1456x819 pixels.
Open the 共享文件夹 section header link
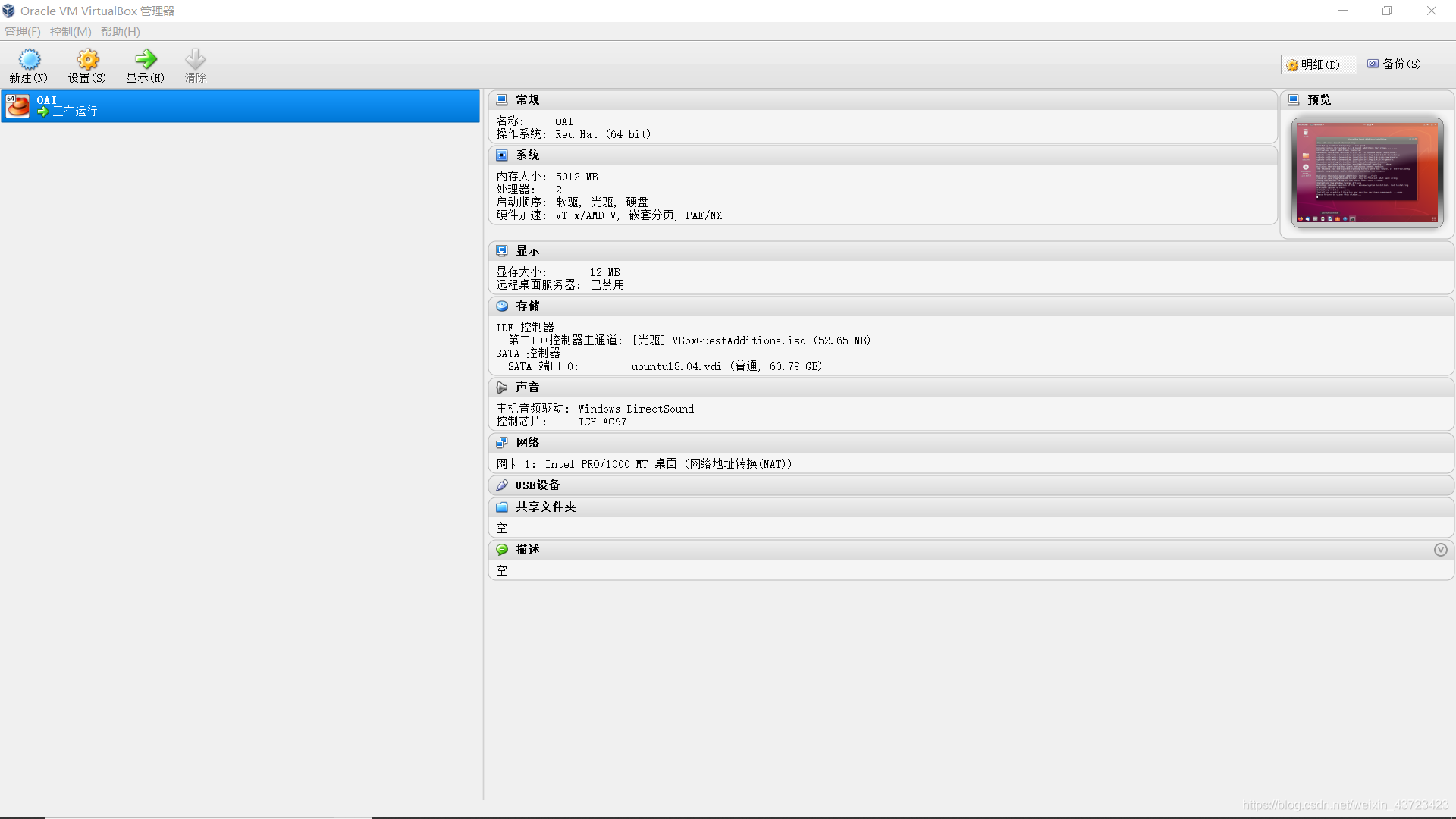click(546, 507)
